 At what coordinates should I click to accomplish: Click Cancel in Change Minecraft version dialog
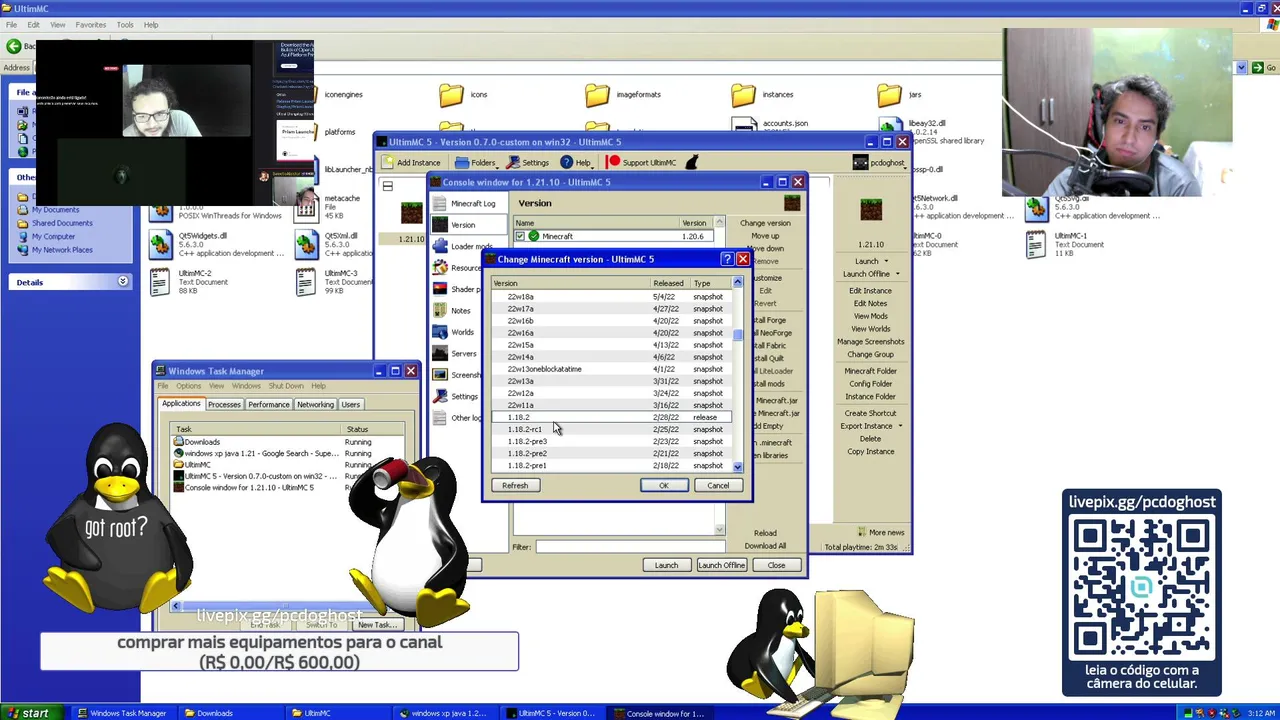pos(718,485)
